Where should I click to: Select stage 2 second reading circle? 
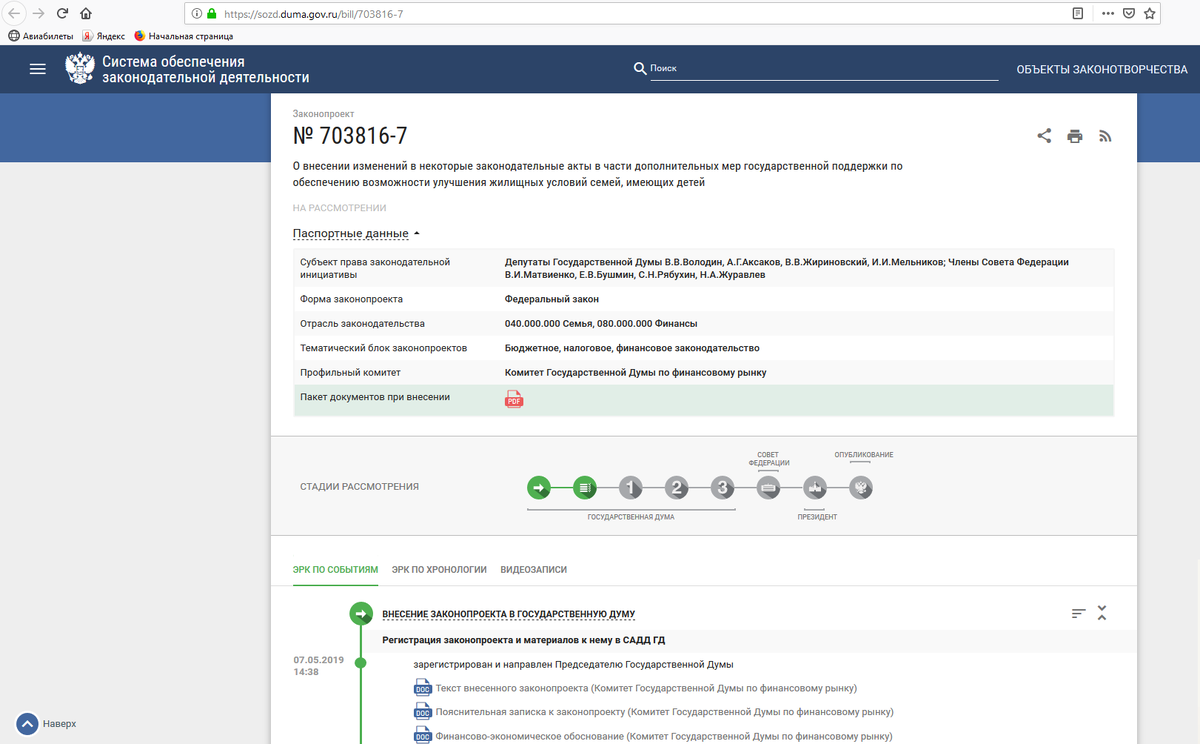point(677,488)
